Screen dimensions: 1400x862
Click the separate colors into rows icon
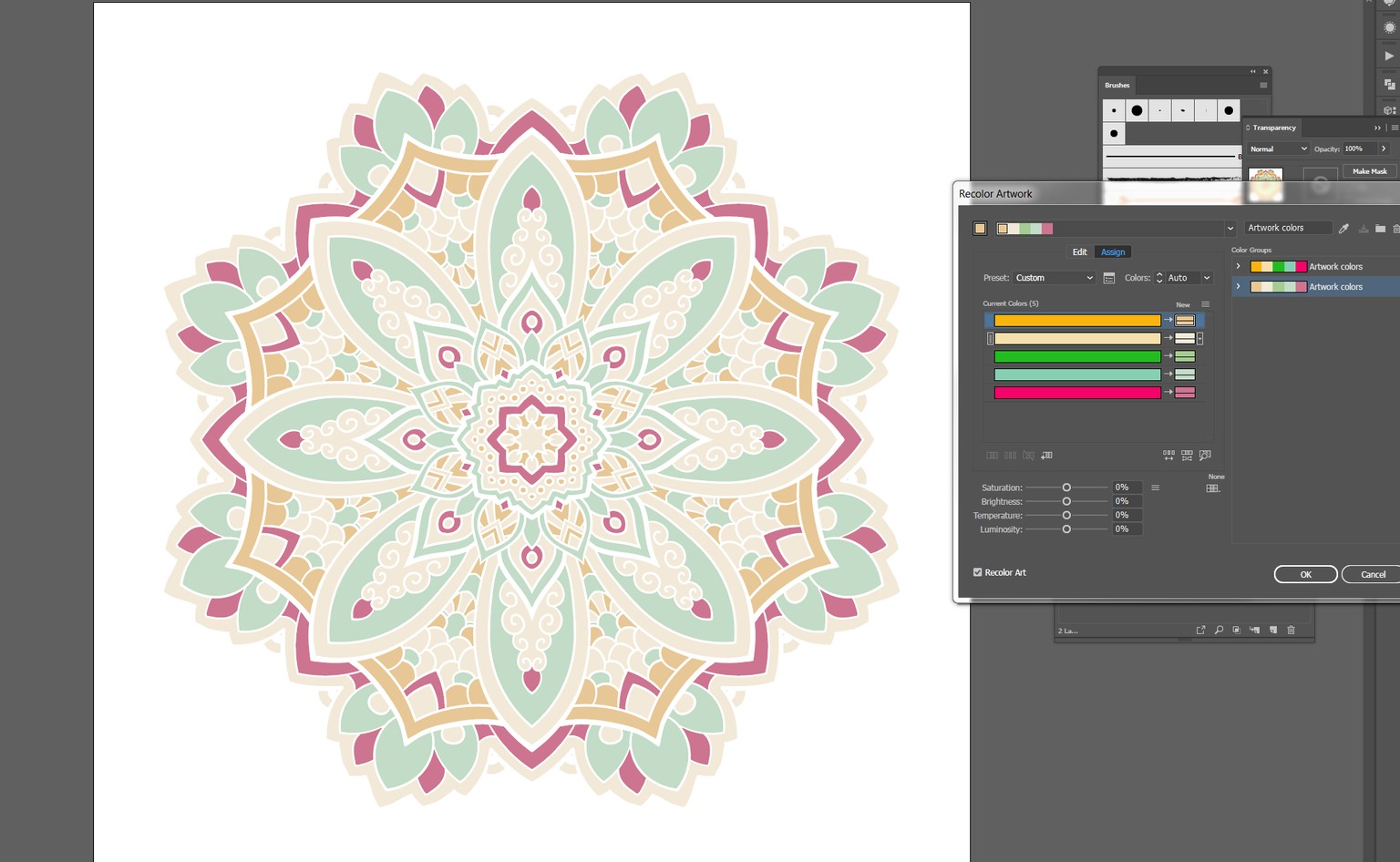coord(1010,456)
